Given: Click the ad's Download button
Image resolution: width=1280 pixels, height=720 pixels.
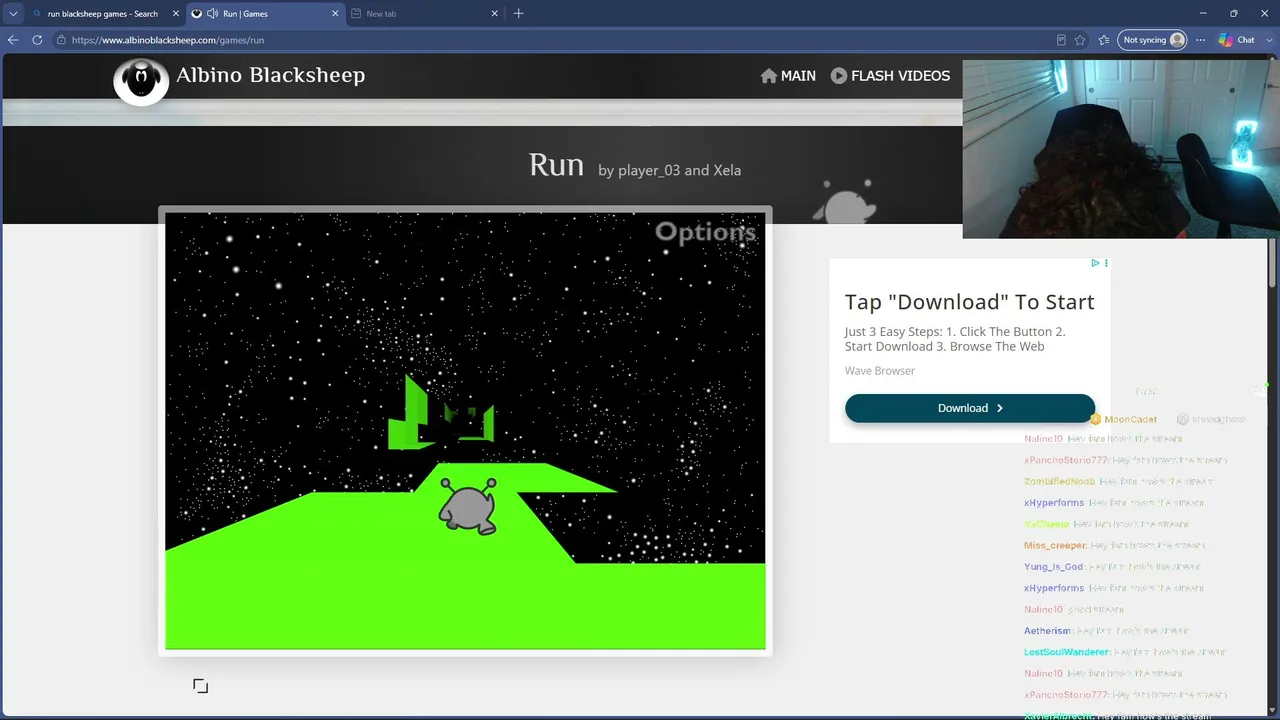Looking at the screenshot, I should [x=970, y=408].
